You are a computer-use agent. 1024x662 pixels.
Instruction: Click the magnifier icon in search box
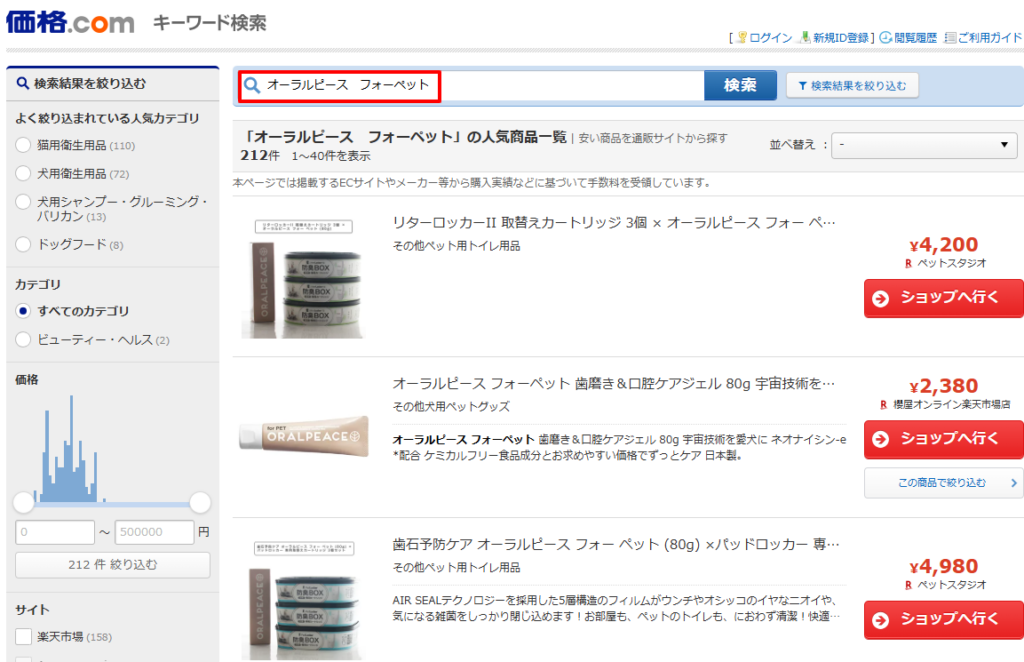(x=252, y=85)
